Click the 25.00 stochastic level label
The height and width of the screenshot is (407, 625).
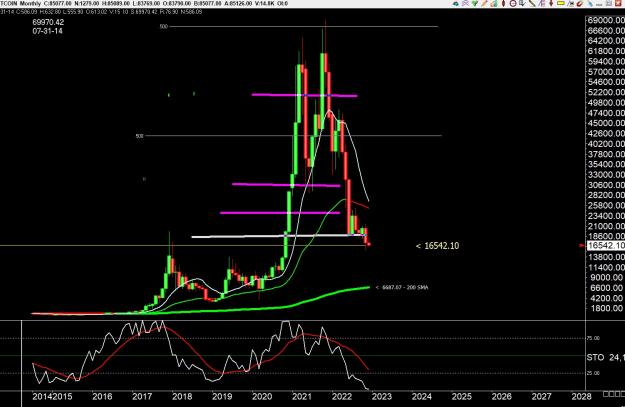[593, 373]
